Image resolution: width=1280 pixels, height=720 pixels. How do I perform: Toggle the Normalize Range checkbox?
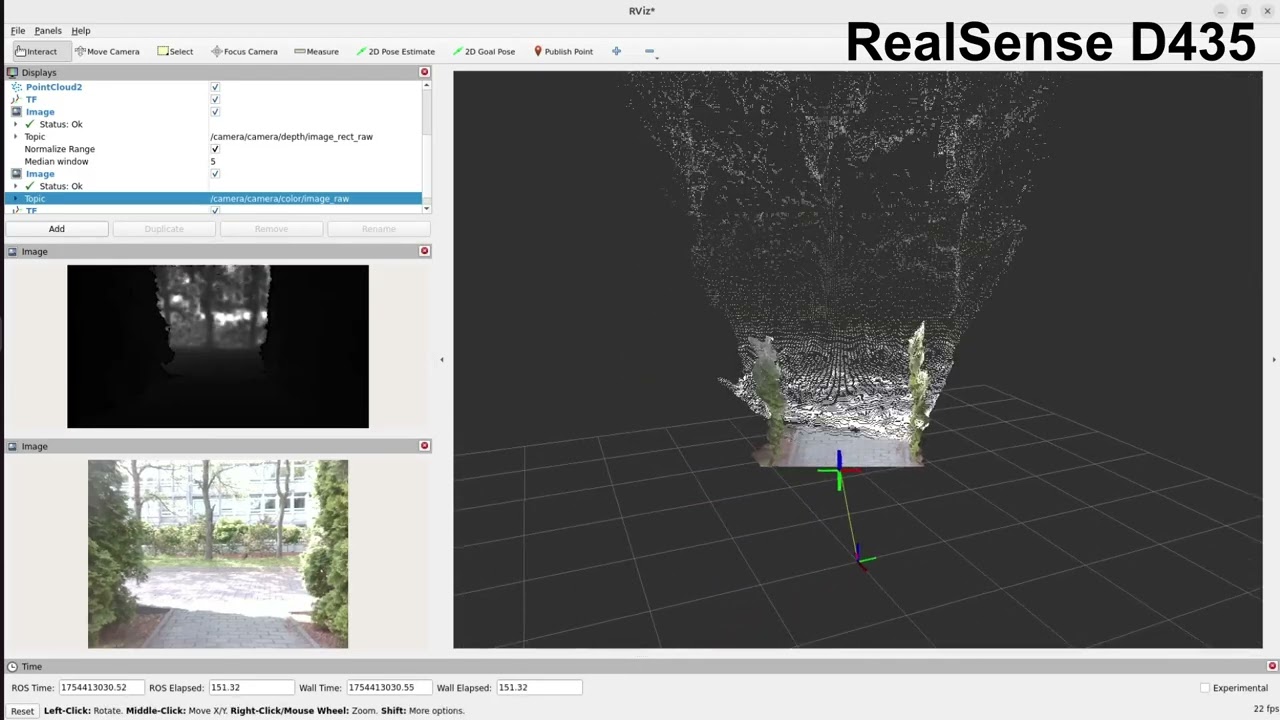(x=215, y=149)
